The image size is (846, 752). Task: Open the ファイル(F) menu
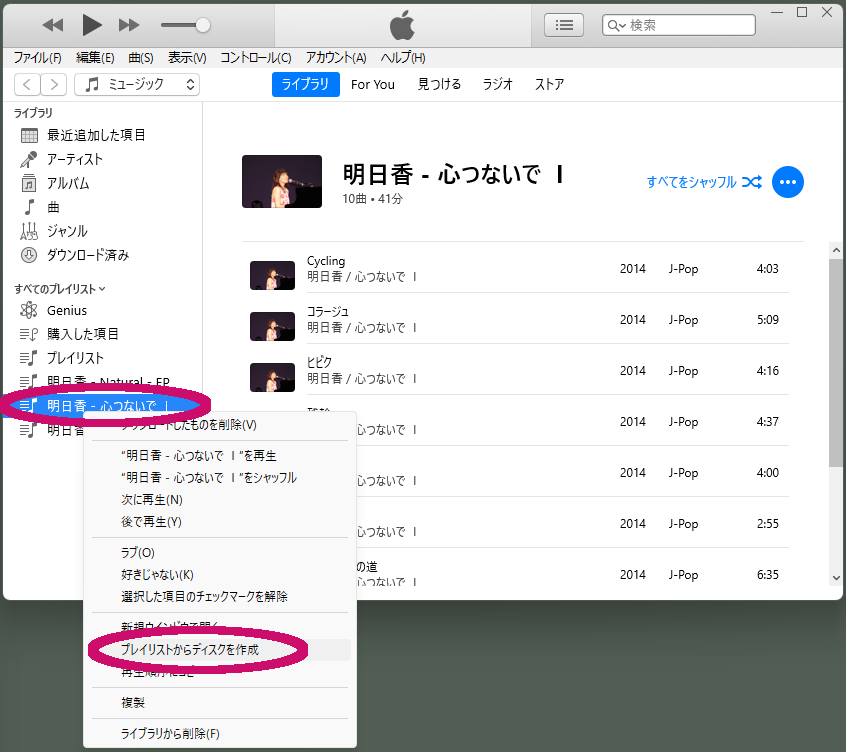(37, 58)
